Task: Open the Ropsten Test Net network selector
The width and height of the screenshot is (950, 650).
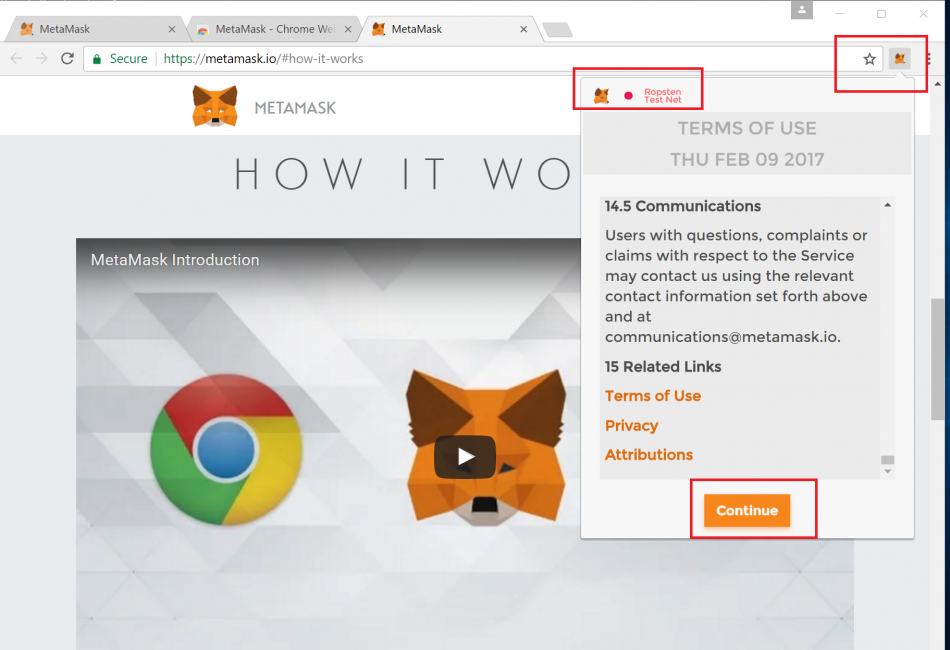Action: [662, 96]
